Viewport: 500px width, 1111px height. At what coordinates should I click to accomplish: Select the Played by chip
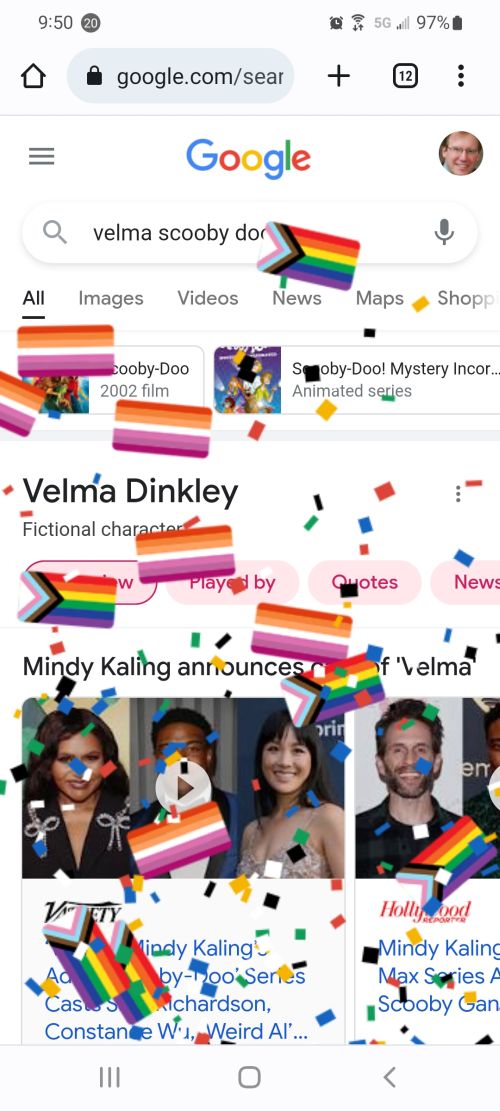coord(232,582)
